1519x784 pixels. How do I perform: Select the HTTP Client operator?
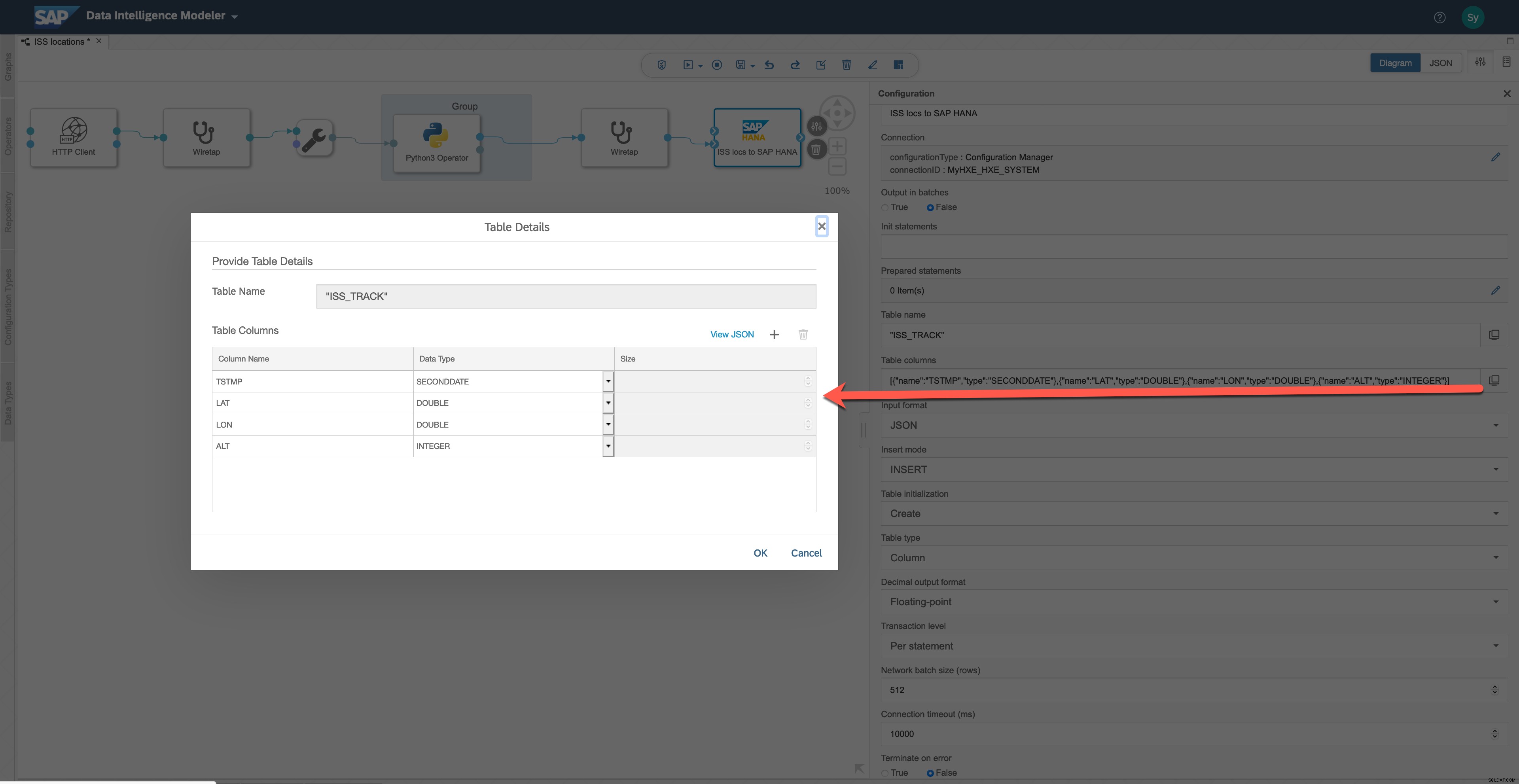(74, 137)
